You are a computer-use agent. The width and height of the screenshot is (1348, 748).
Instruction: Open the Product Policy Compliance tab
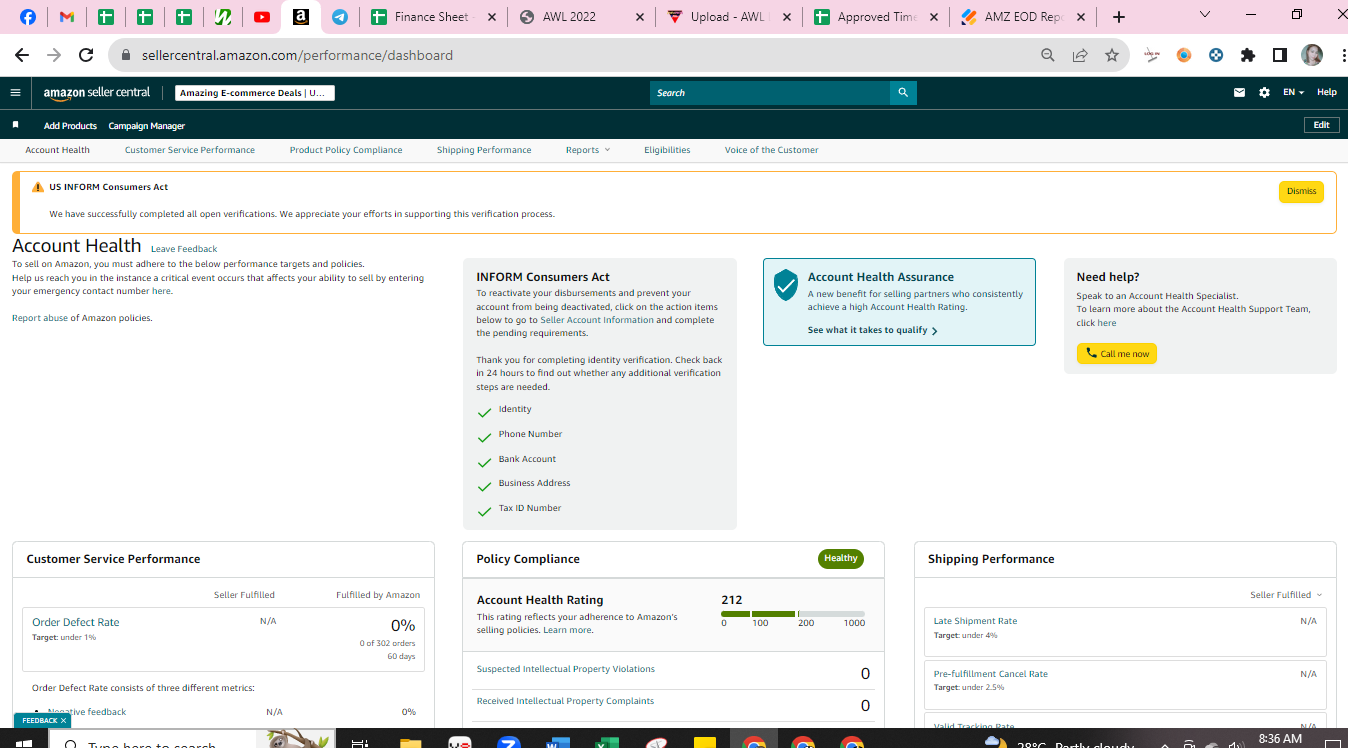346,150
